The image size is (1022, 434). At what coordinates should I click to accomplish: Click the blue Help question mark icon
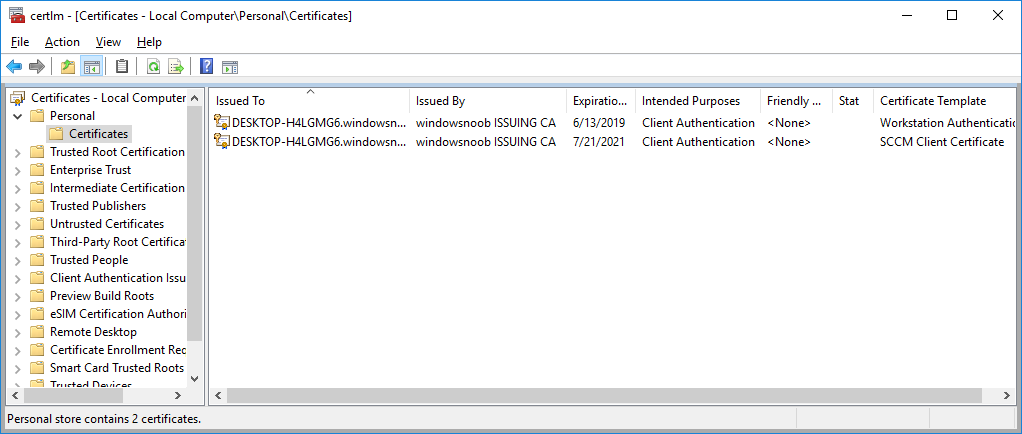coord(207,66)
